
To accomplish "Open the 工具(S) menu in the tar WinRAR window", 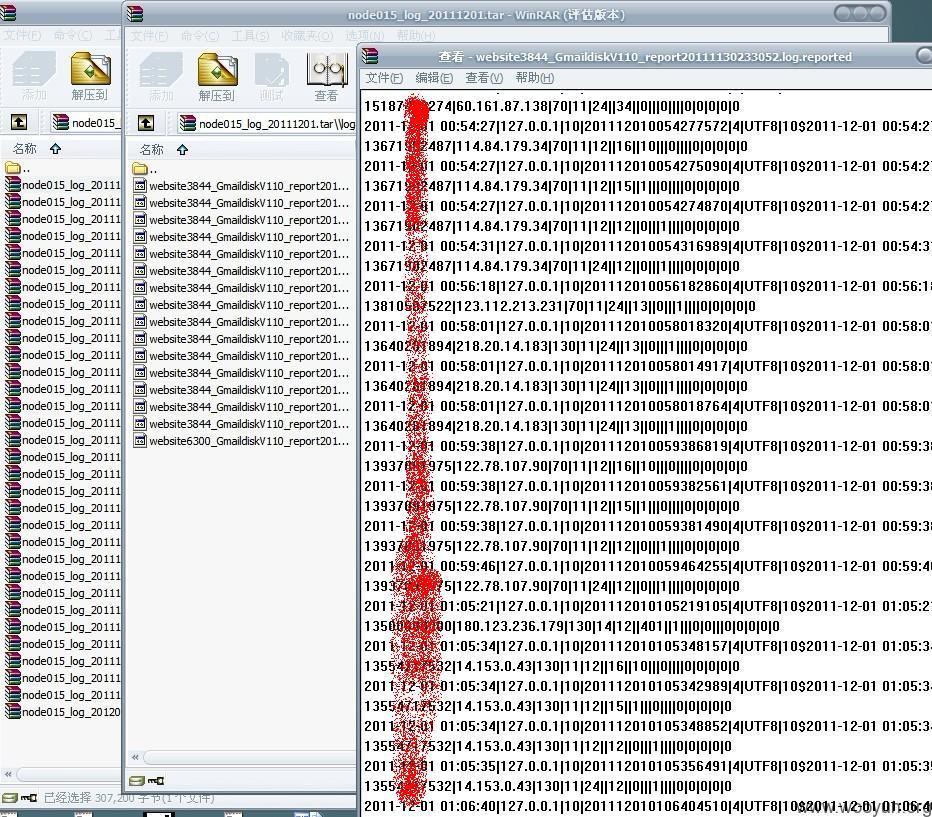I will (251, 36).
